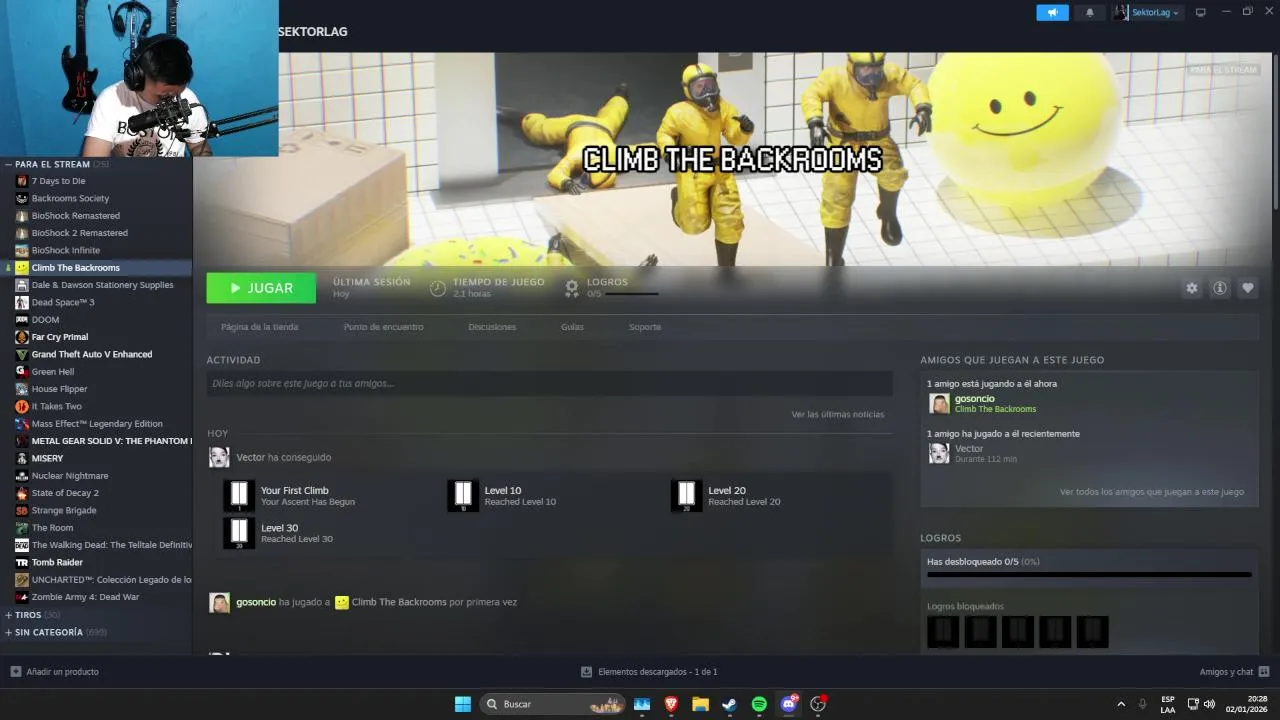
Task: Open Vector's profile name in activity
Action: click(250, 457)
